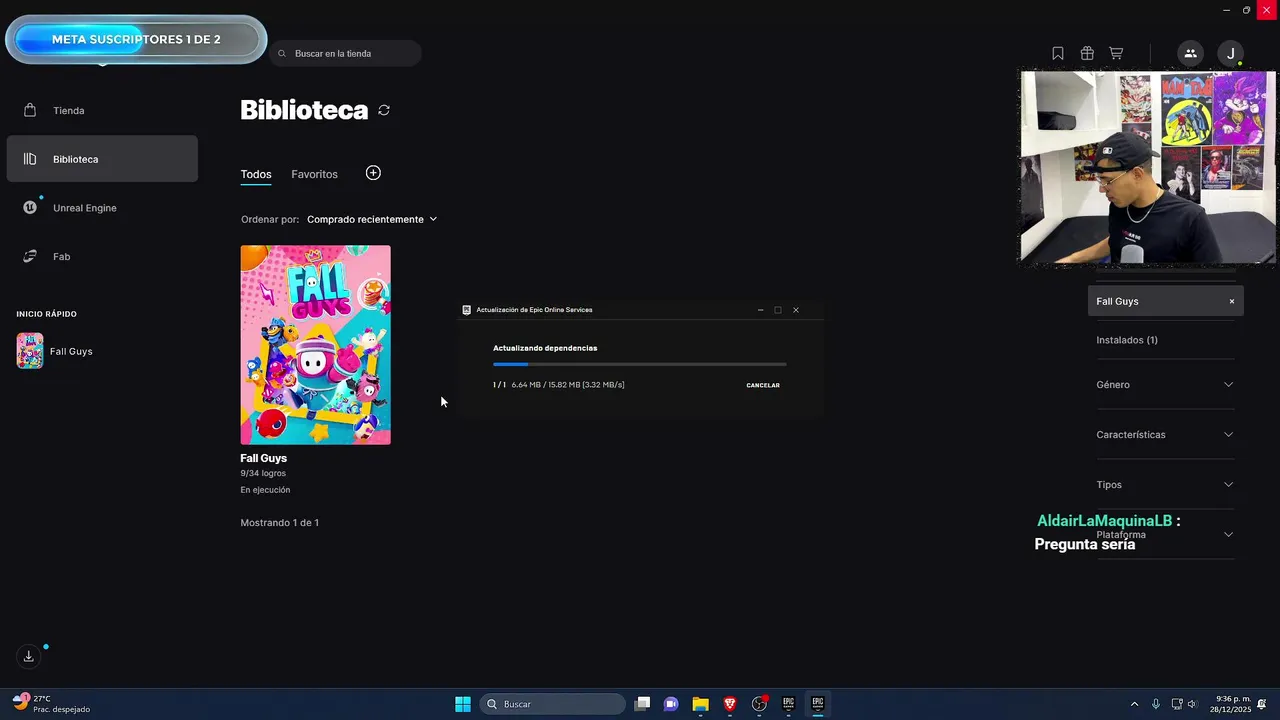Viewport: 1280px width, 720px height.
Task: Click the Fall Guys title under the cover
Action: (x=263, y=458)
